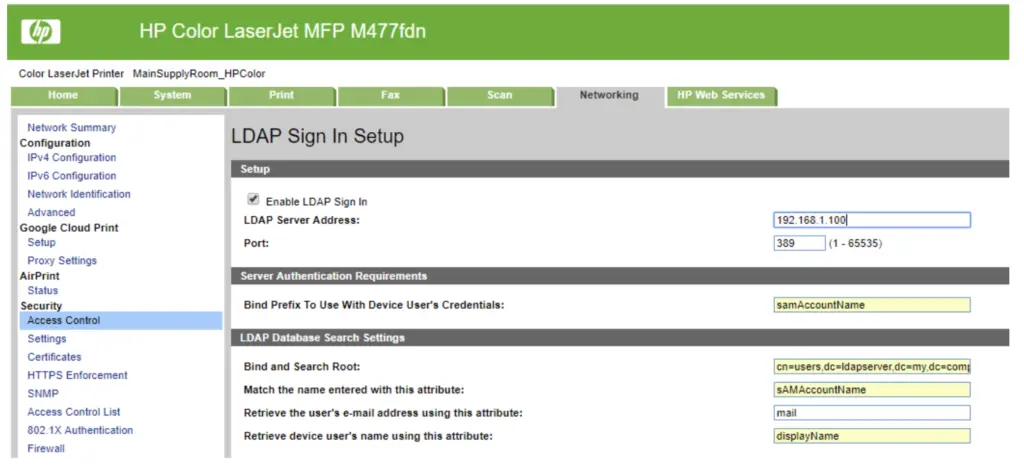Click the HP logo icon
This screenshot has height=476, width=1024.
click(41, 33)
